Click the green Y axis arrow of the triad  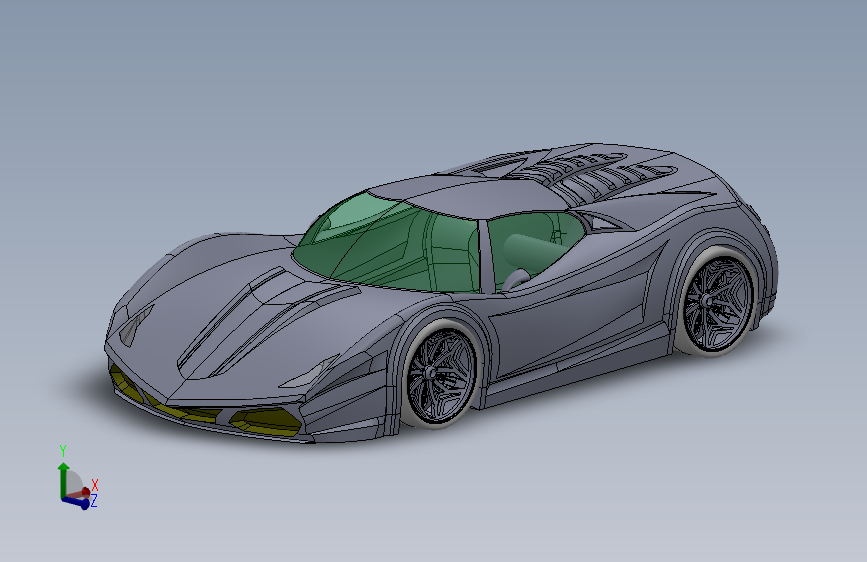point(64,480)
